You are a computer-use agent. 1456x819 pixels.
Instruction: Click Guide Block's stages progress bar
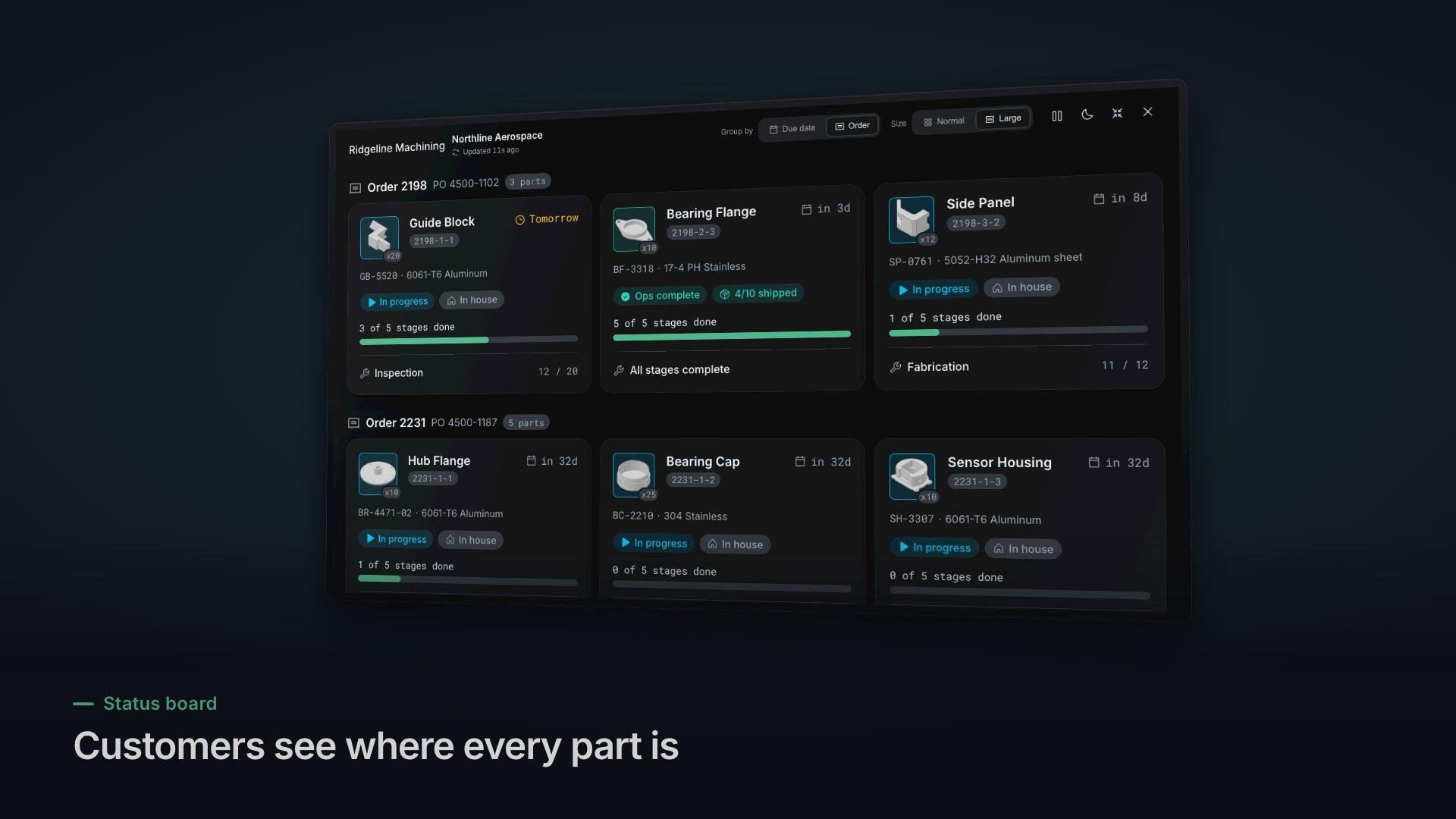click(469, 340)
